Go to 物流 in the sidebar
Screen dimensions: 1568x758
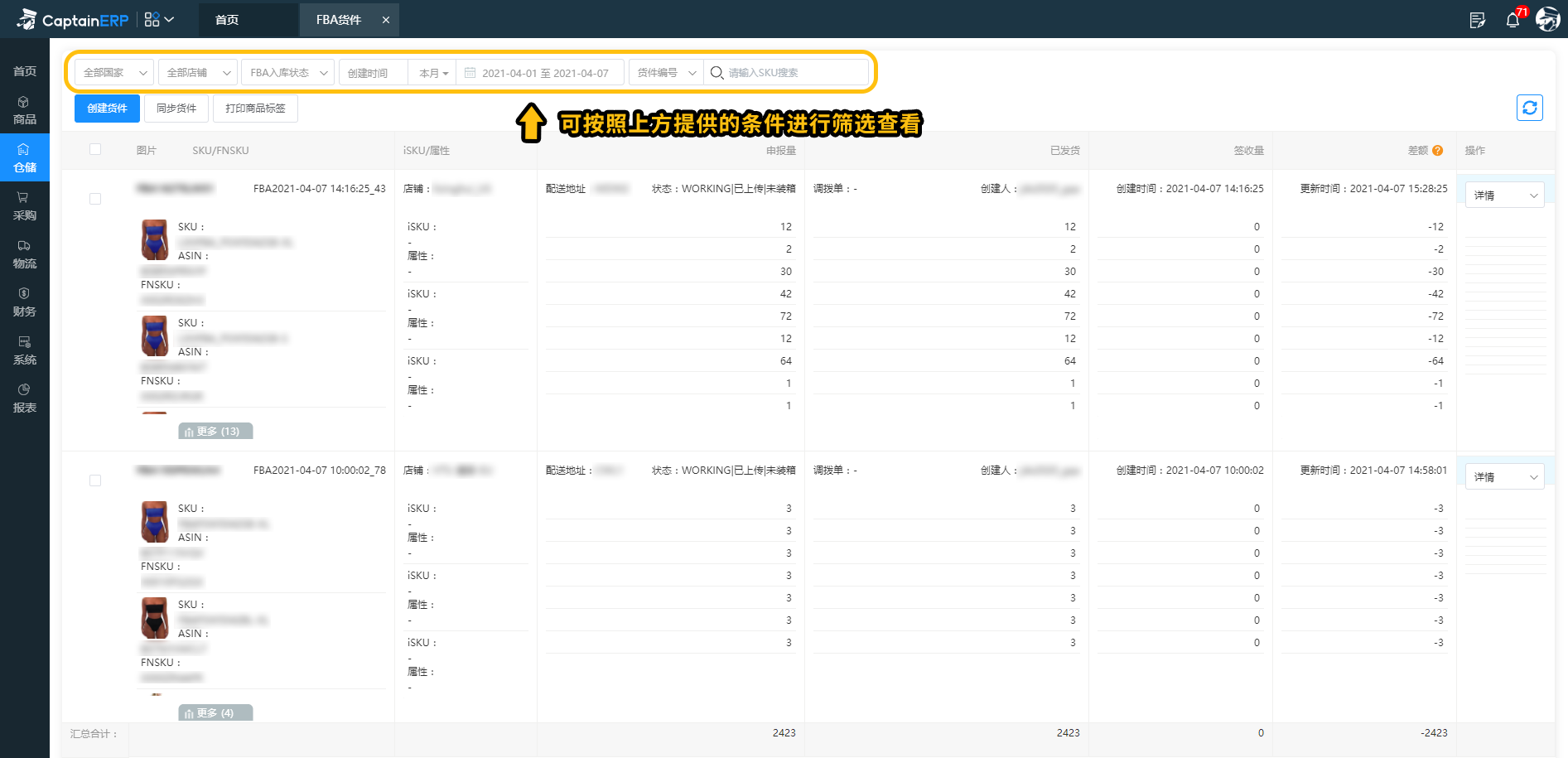24,254
